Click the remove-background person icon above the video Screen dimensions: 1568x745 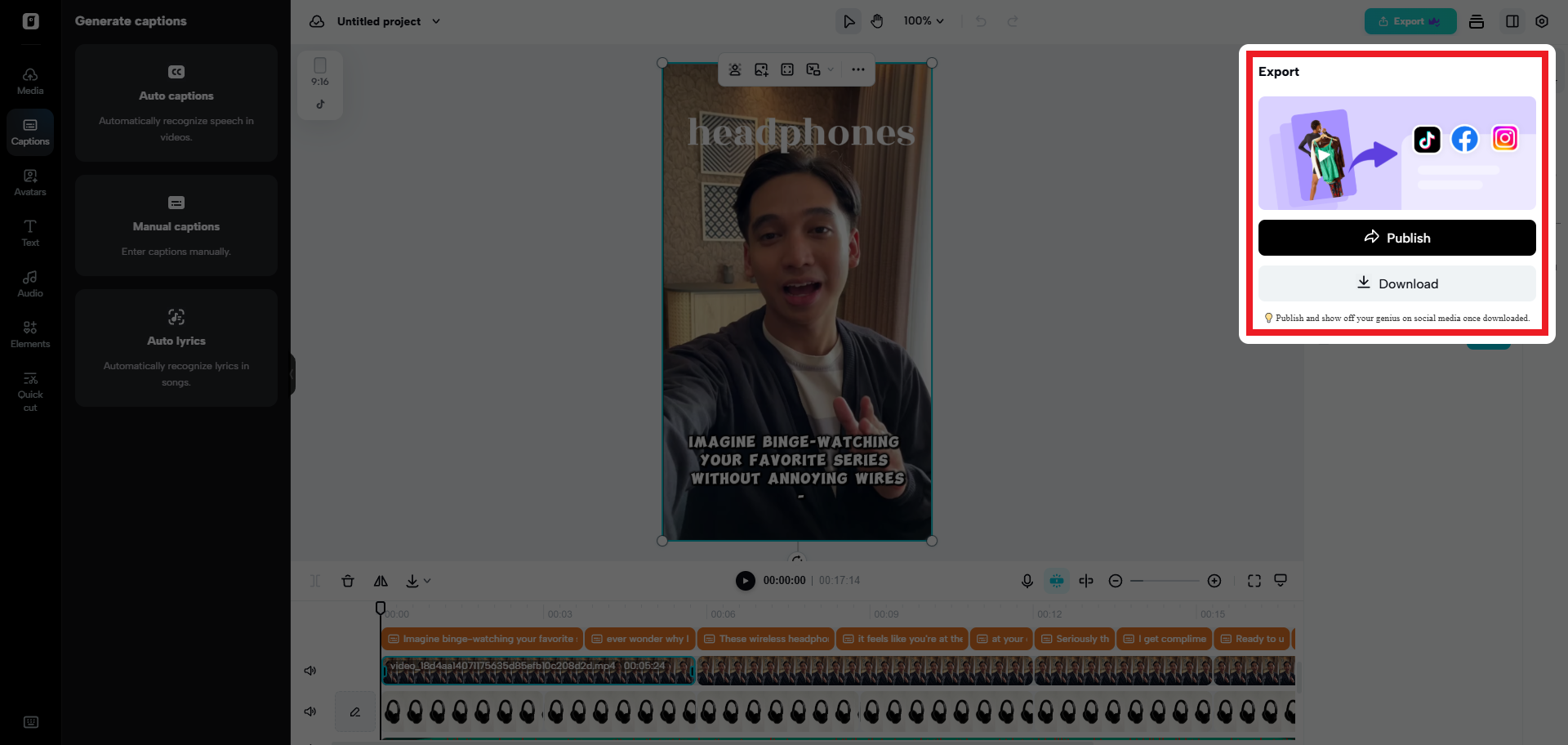point(734,69)
